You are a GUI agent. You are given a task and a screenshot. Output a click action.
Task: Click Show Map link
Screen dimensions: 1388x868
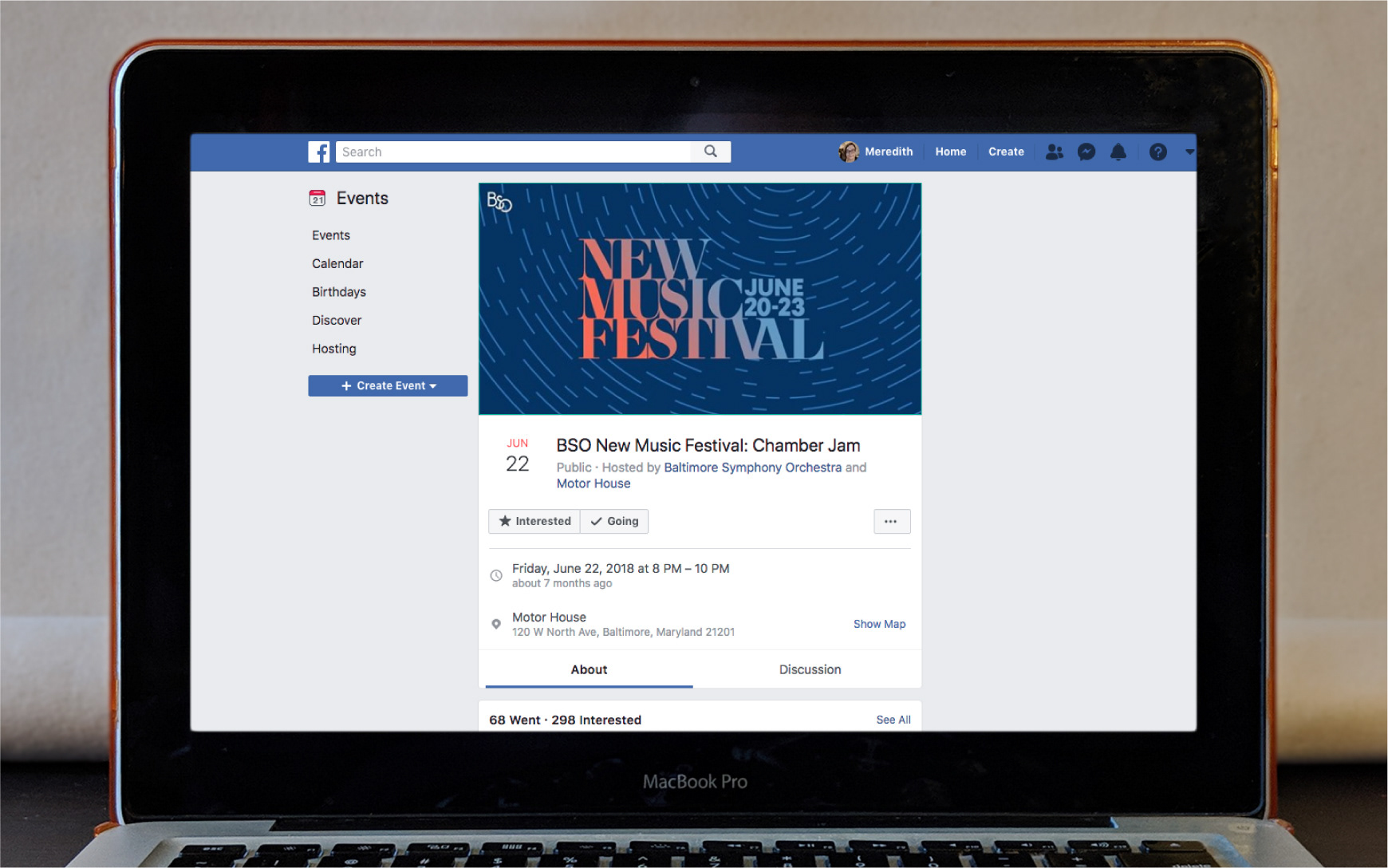879,624
